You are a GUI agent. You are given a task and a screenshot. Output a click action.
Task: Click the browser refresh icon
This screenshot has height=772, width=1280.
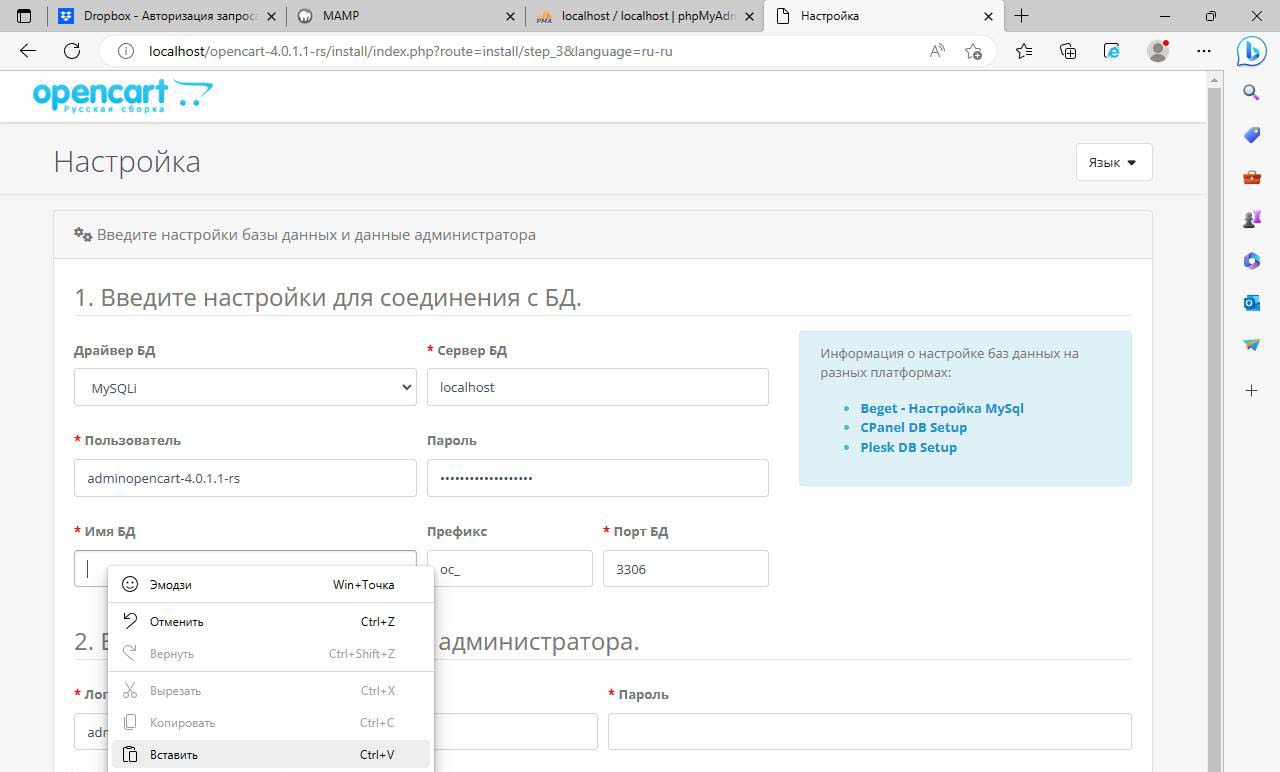(72, 51)
